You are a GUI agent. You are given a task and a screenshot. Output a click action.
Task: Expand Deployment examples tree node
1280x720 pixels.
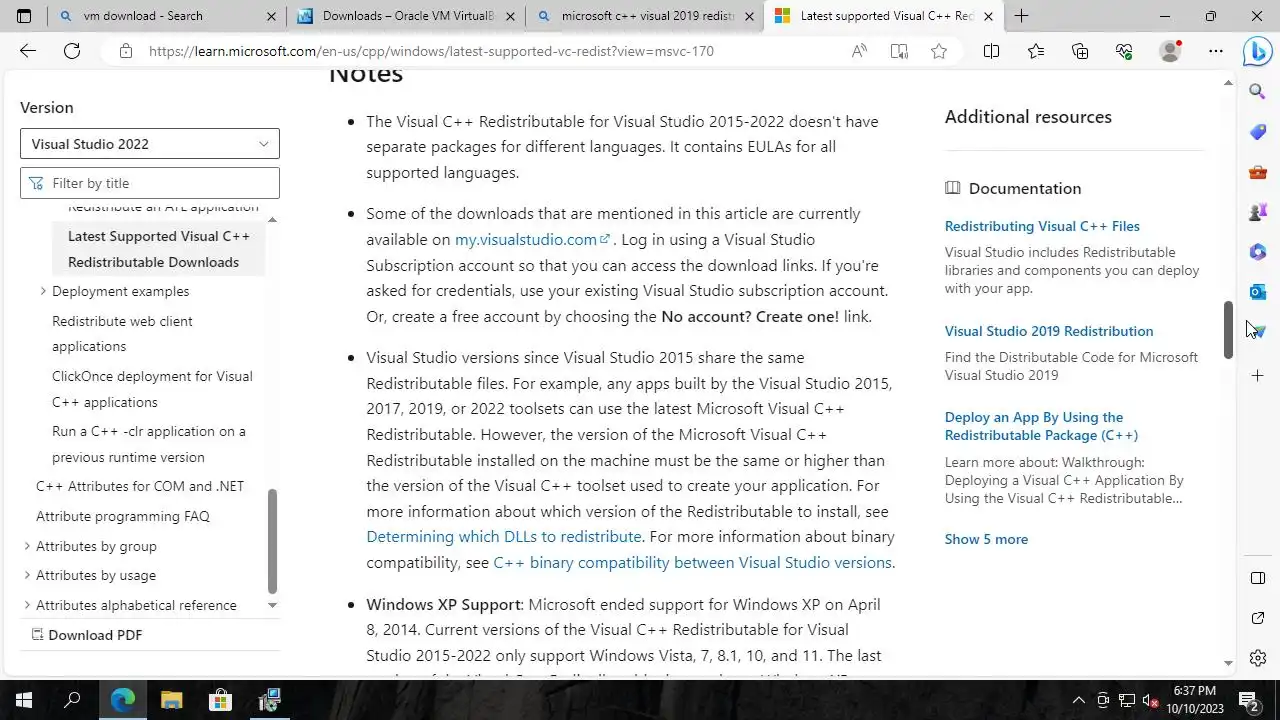coord(43,291)
